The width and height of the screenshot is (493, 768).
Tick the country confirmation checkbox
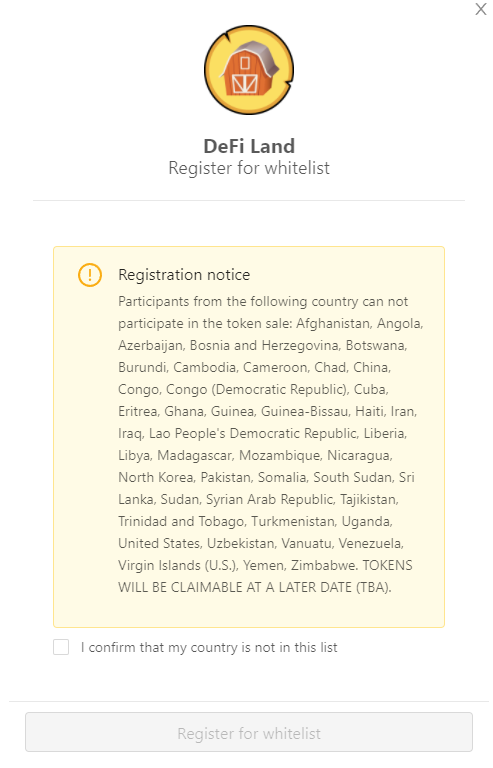tap(61, 647)
